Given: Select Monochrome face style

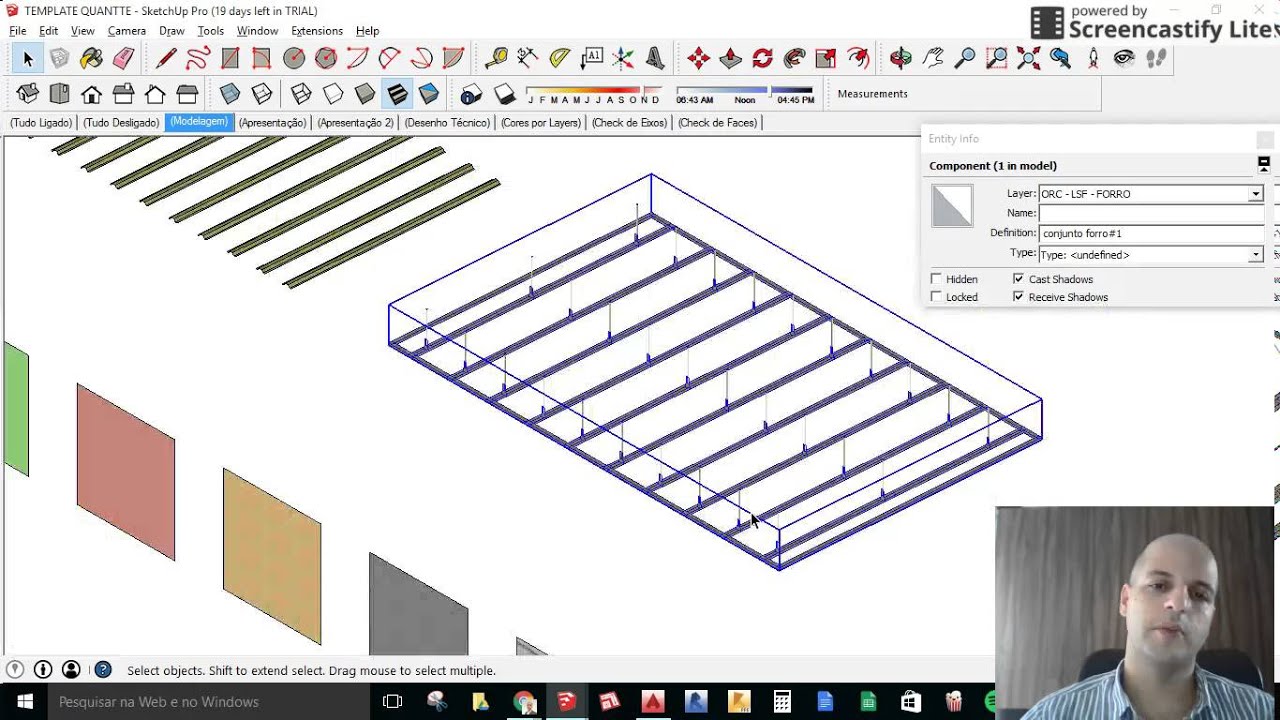Looking at the screenshot, I should click(x=429, y=94).
